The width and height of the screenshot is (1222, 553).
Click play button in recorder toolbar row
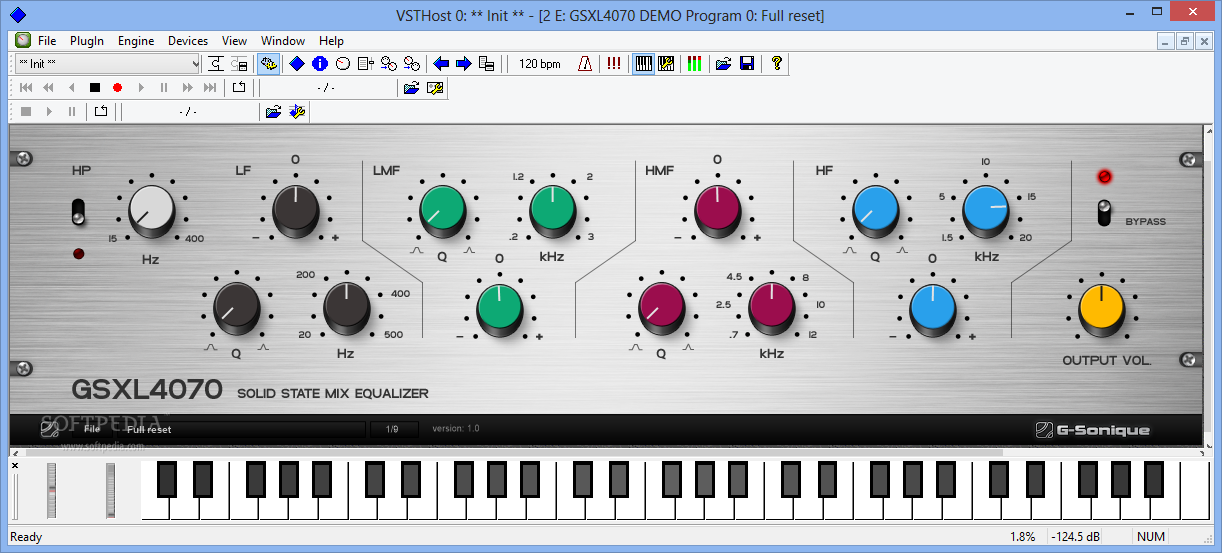(x=141, y=88)
